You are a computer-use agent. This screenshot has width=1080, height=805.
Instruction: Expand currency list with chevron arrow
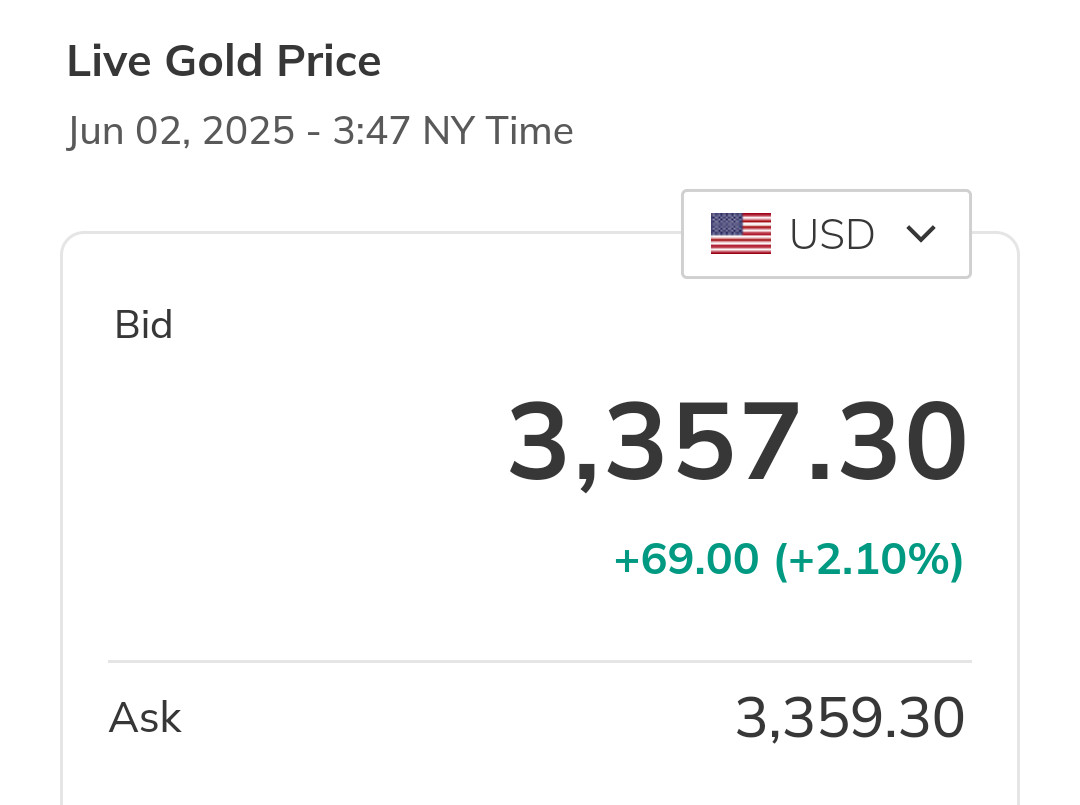click(920, 234)
